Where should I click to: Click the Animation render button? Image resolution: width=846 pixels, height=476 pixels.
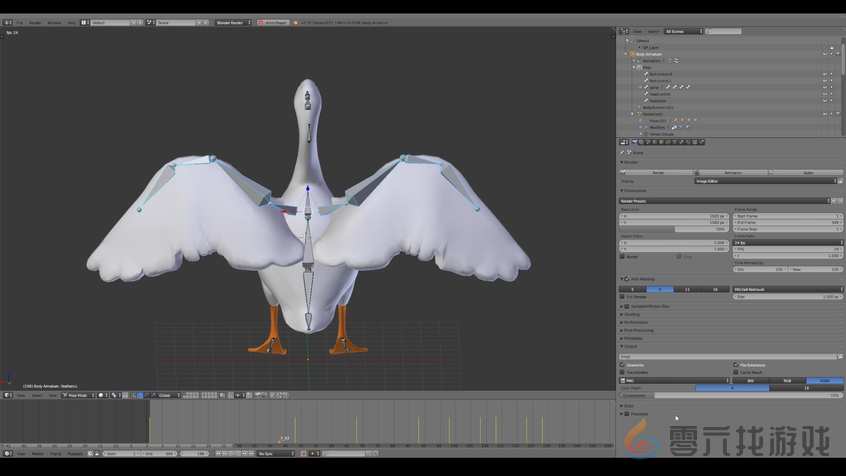coord(731,172)
